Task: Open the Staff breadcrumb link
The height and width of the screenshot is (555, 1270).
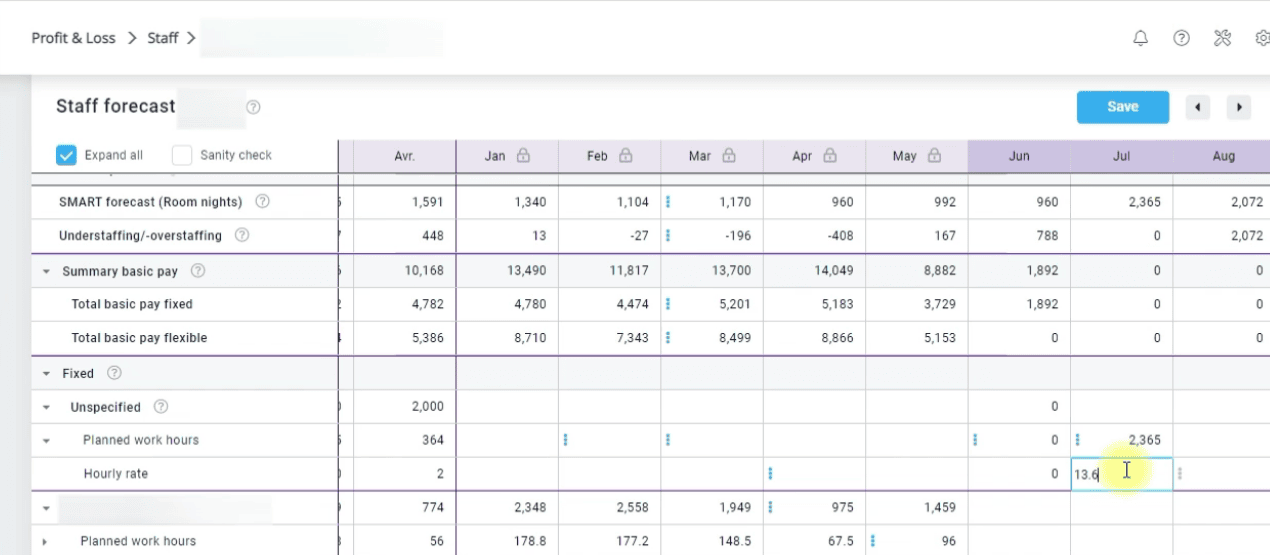Action: coord(162,39)
